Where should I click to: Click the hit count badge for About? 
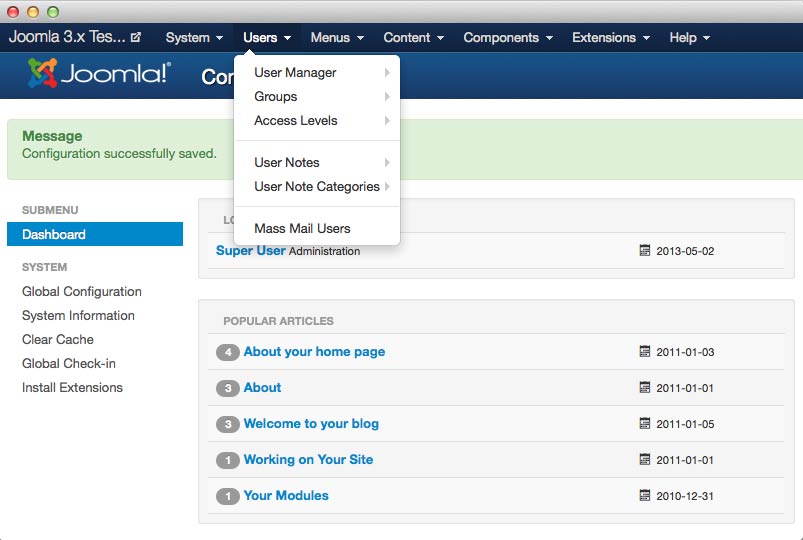227,388
